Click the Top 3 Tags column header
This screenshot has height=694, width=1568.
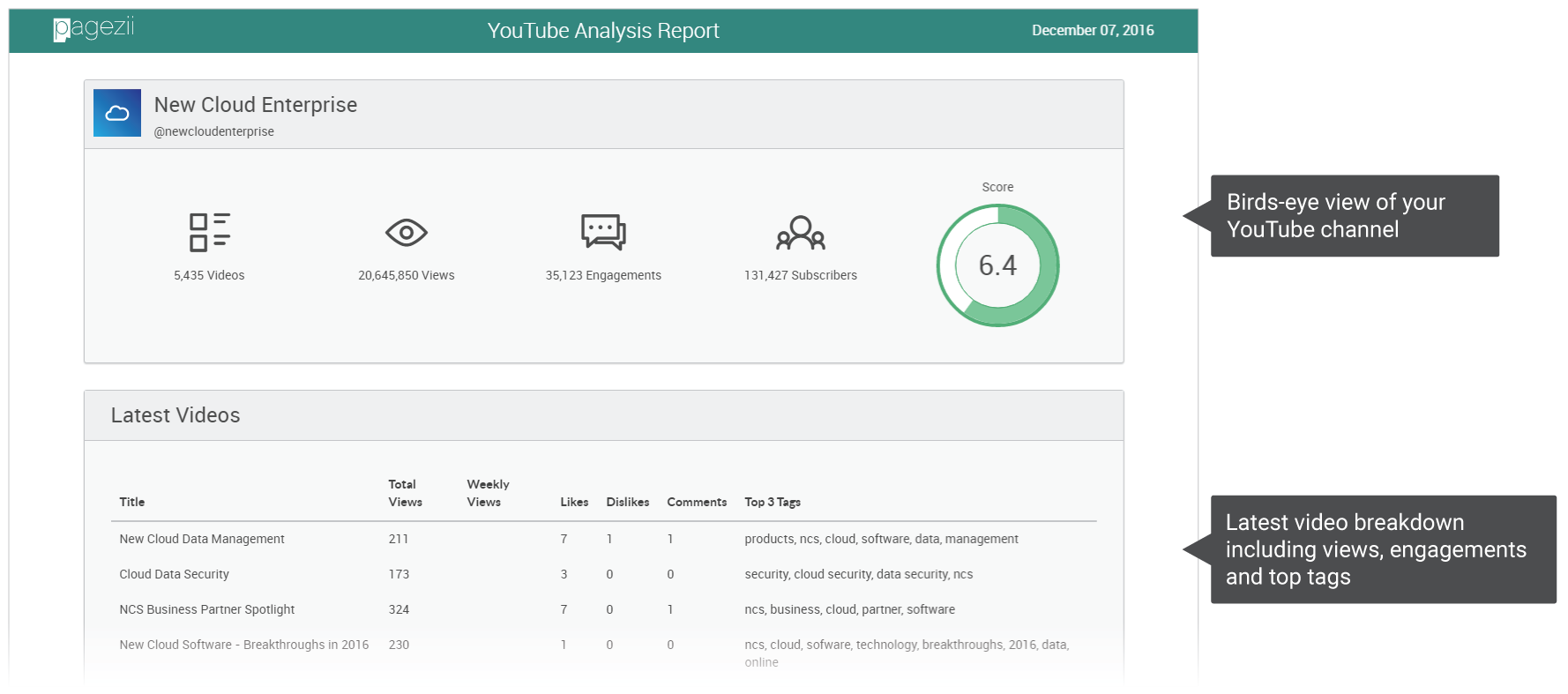coord(773,502)
